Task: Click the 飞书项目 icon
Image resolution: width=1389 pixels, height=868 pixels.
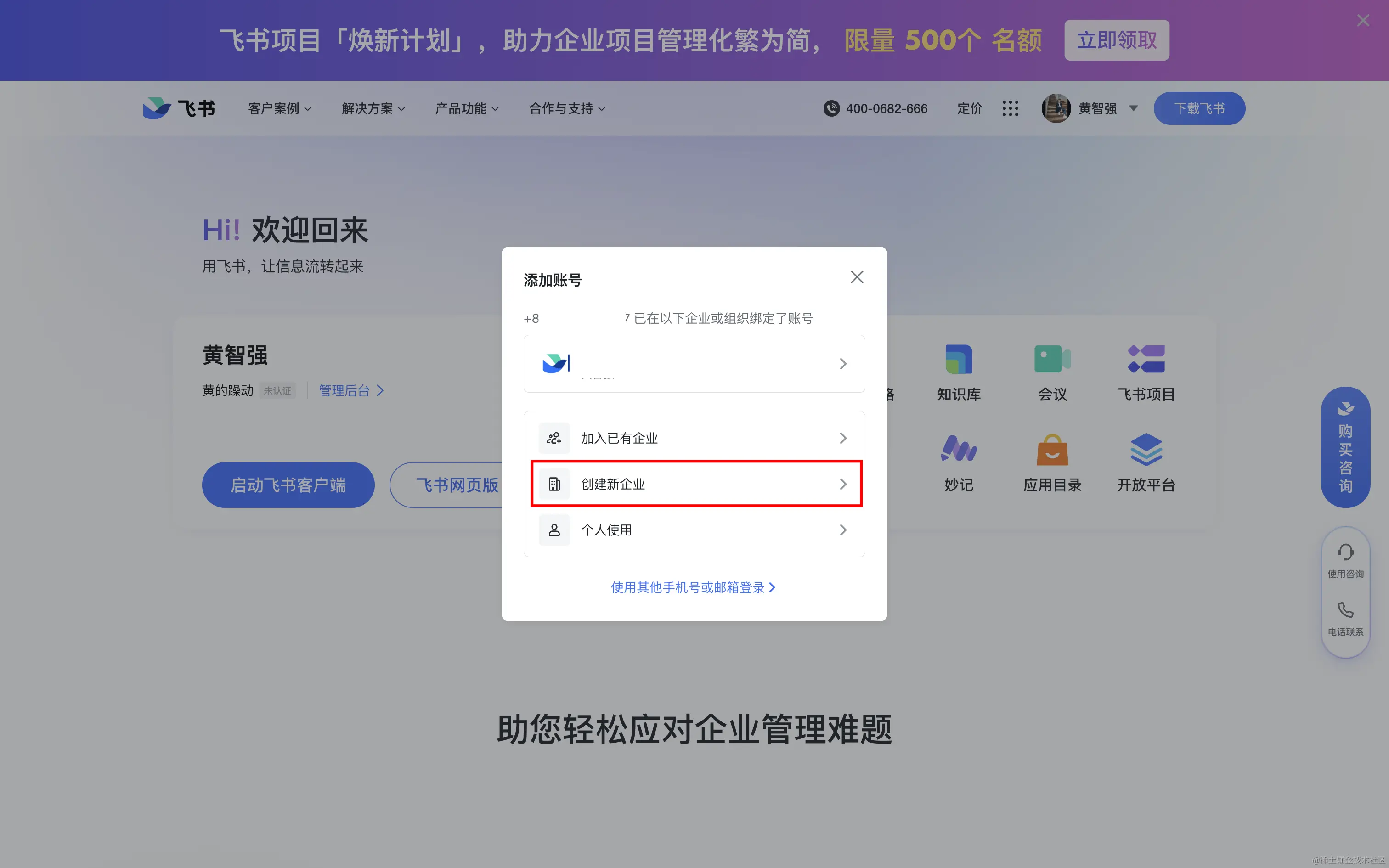Action: (1146, 359)
